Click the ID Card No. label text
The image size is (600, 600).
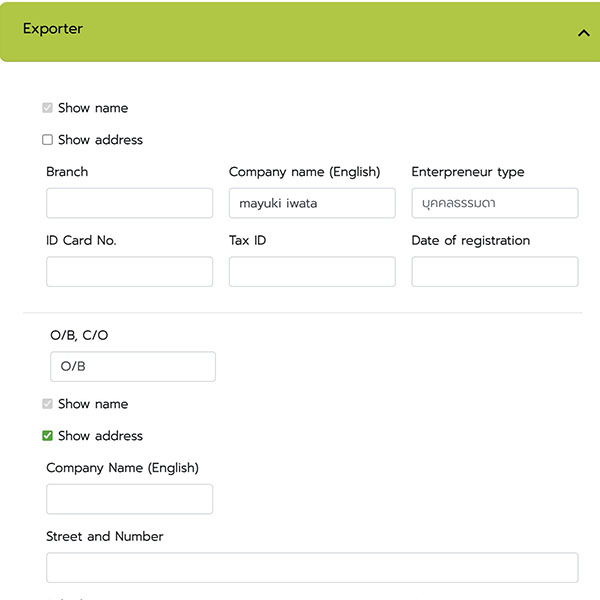coord(81,240)
